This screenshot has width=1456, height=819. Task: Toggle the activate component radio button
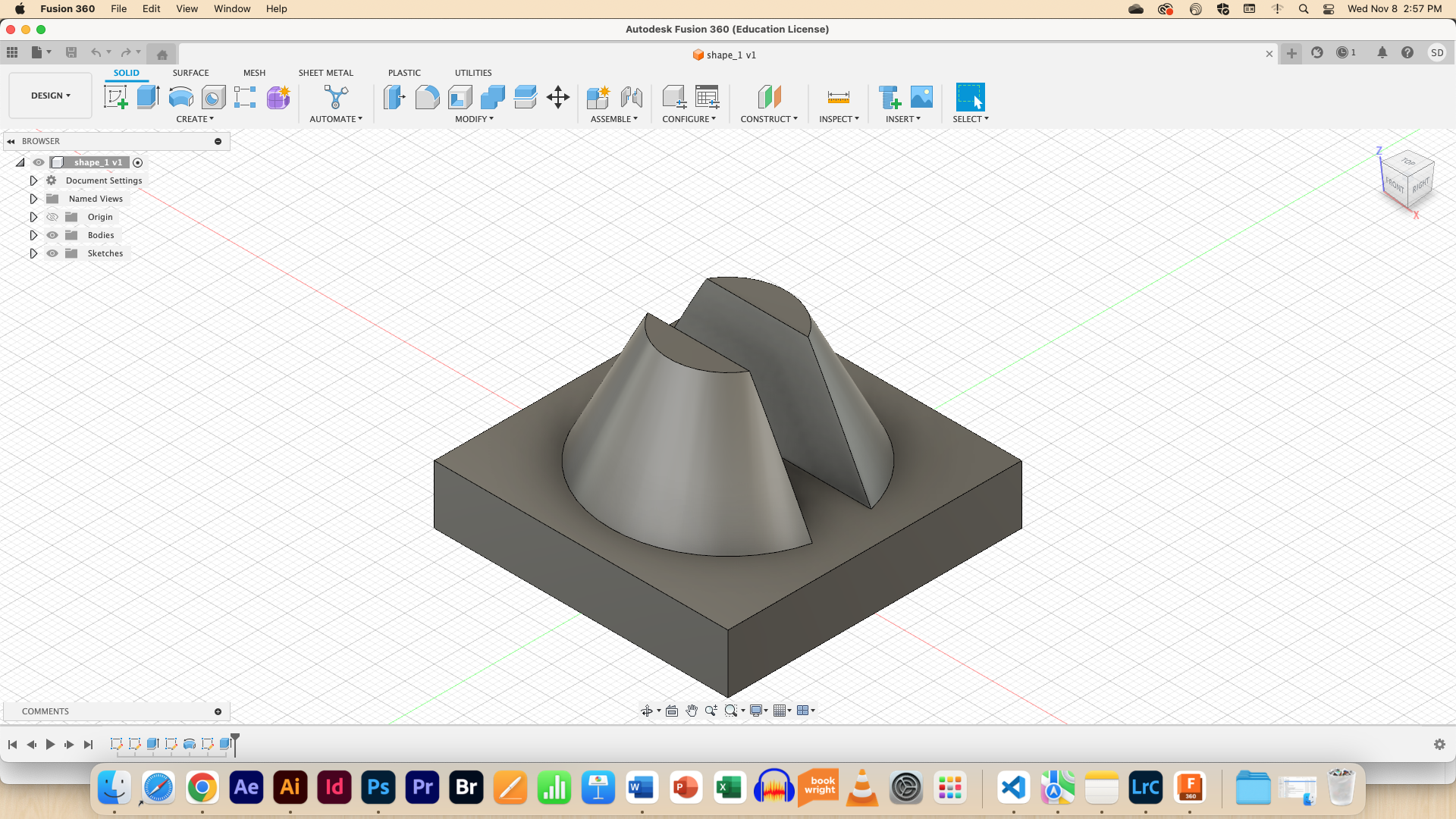coord(137,162)
